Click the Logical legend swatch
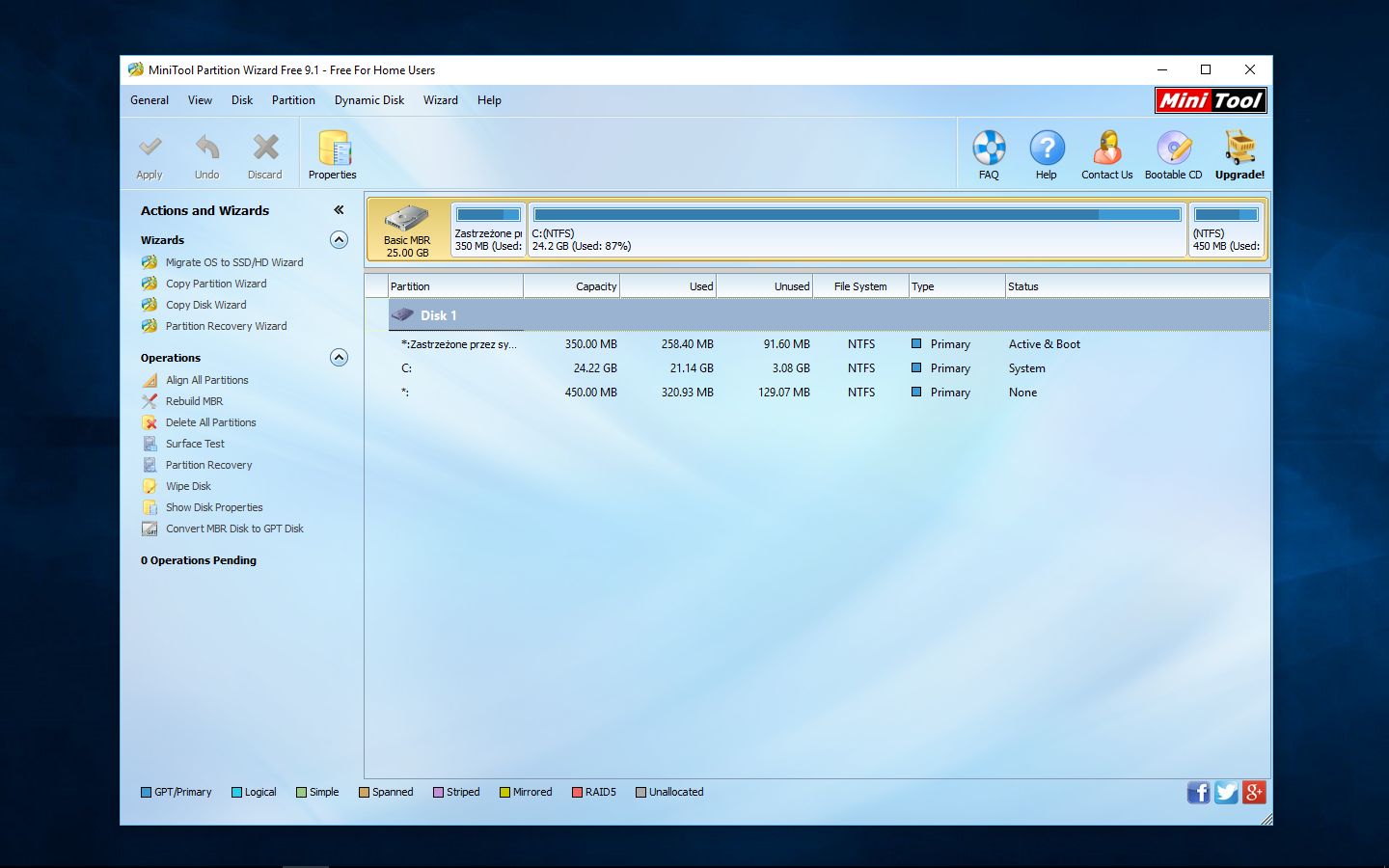 (236, 793)
